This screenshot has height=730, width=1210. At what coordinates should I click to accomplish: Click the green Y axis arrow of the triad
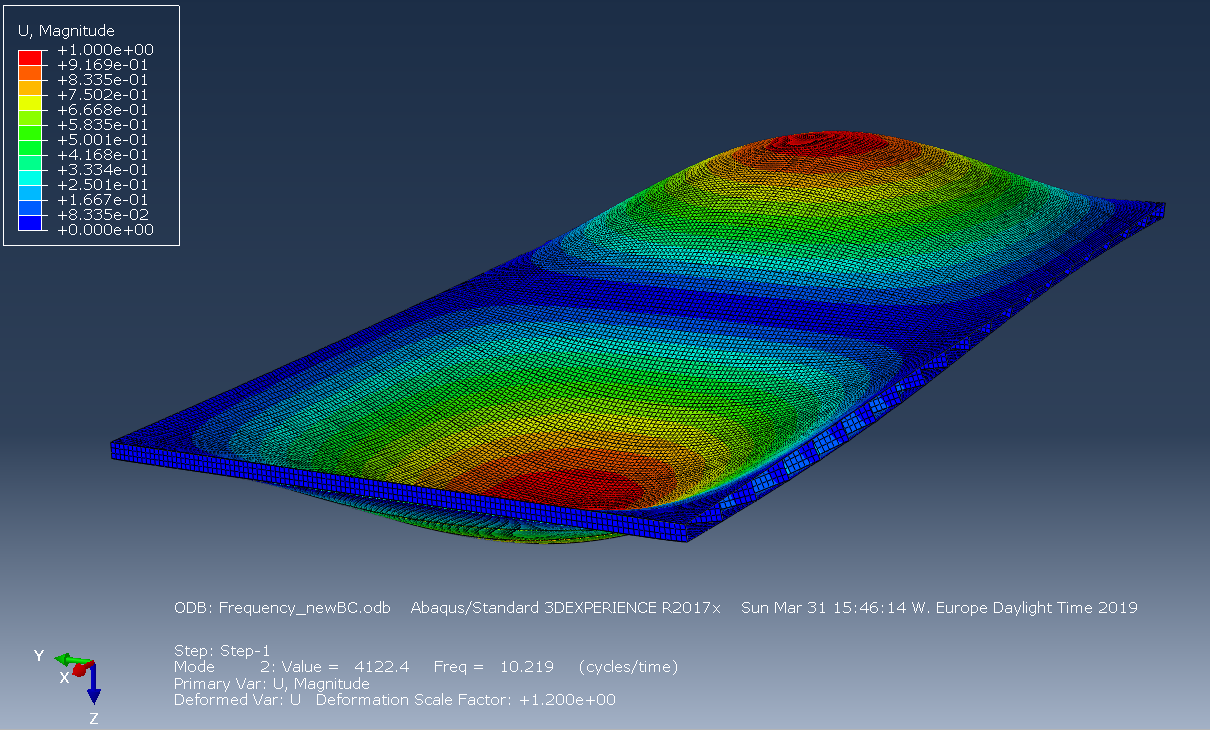[66, 659]
